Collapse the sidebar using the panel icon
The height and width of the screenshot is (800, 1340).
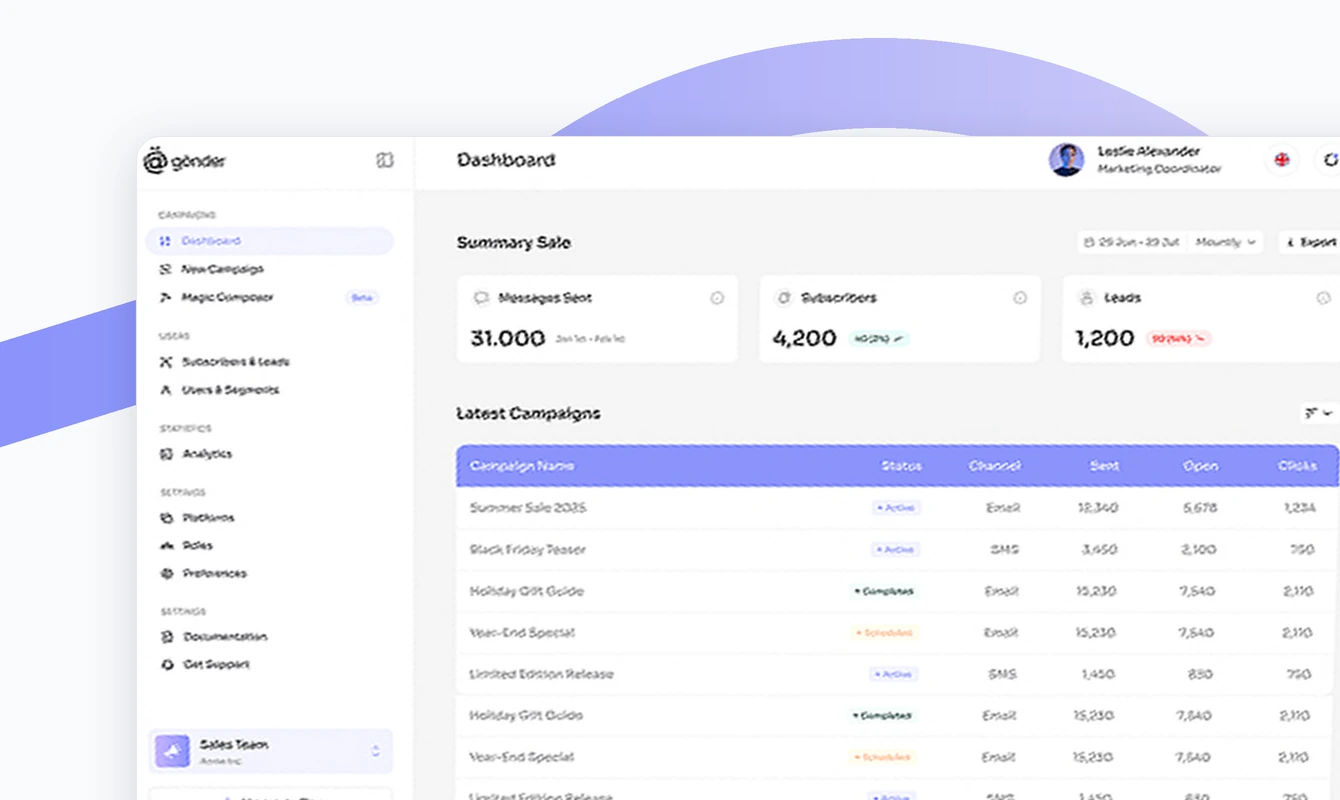tap(385, 160)
